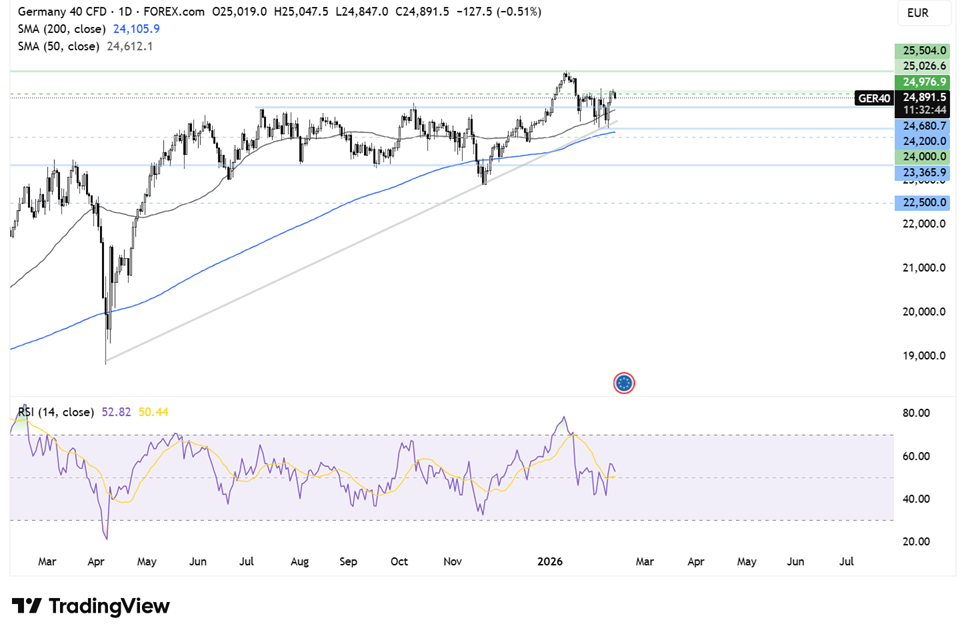Click the Nov label on time axis
This screenshot has height=636, width=970.
click(x=452, y=562)
